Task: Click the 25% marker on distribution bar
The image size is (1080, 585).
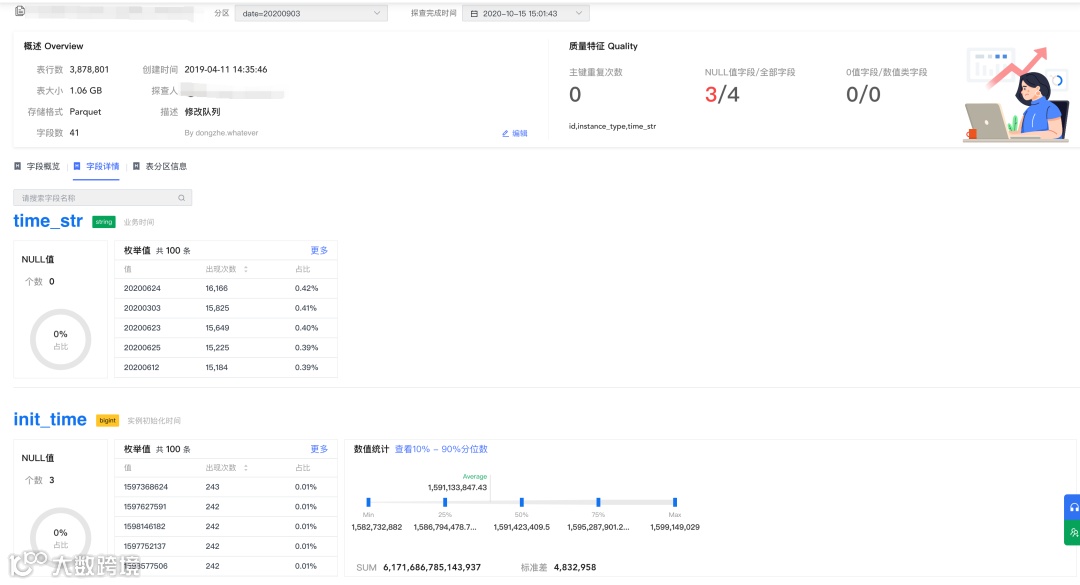Action: [445, 502]
